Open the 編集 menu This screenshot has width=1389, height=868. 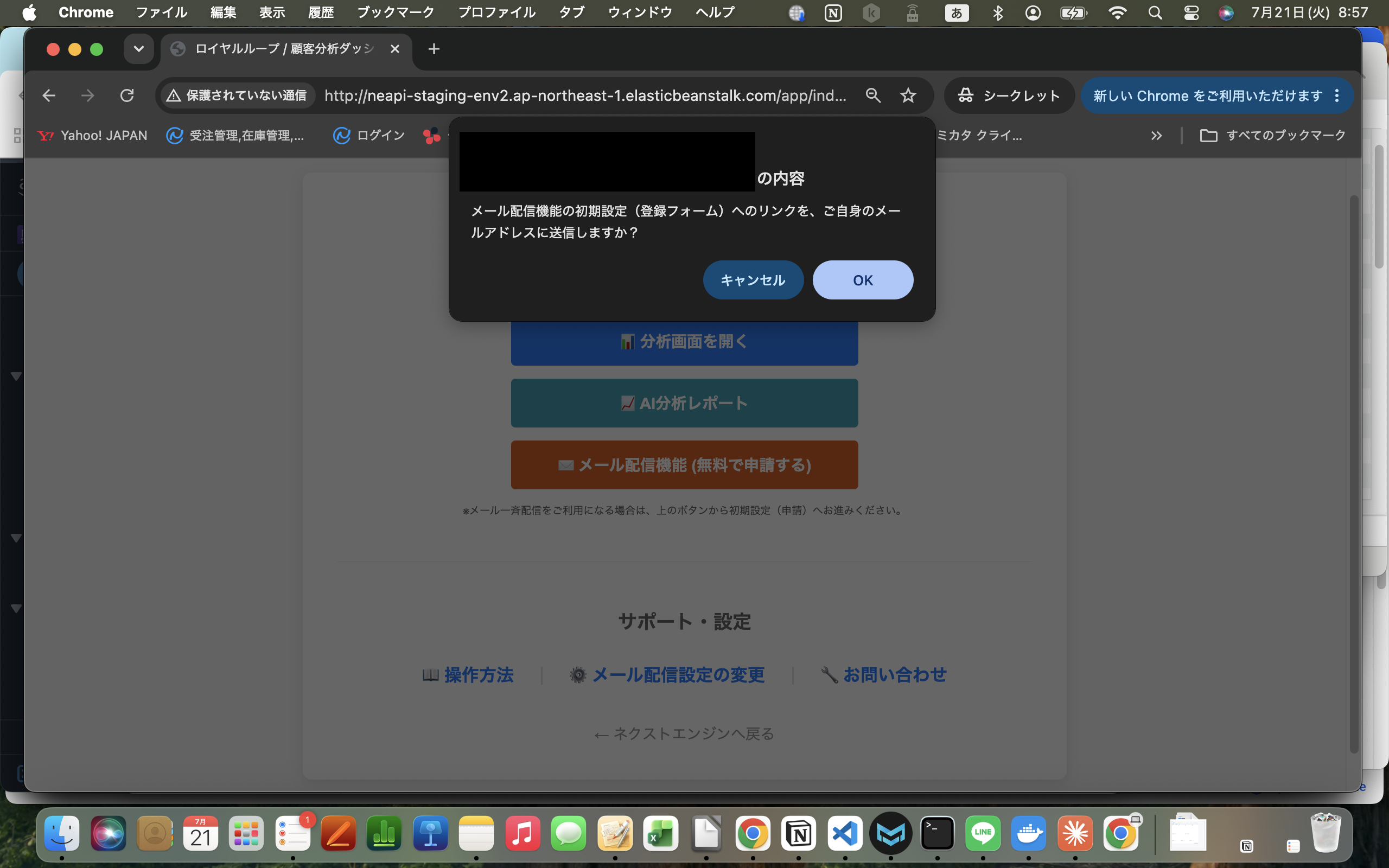click(224, 12)
